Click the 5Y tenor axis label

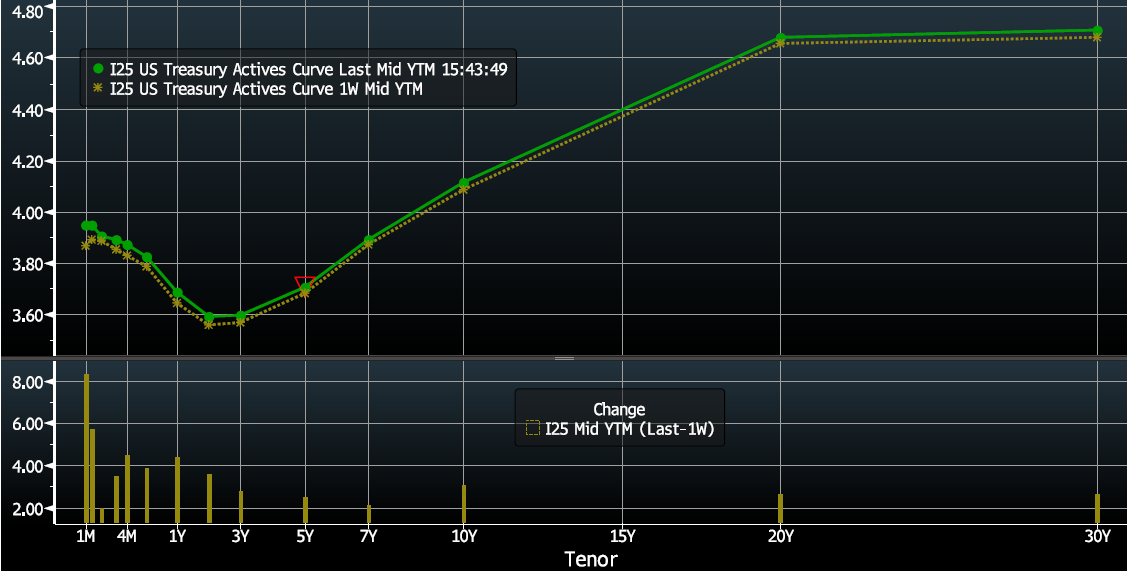(x=305, y=536)
